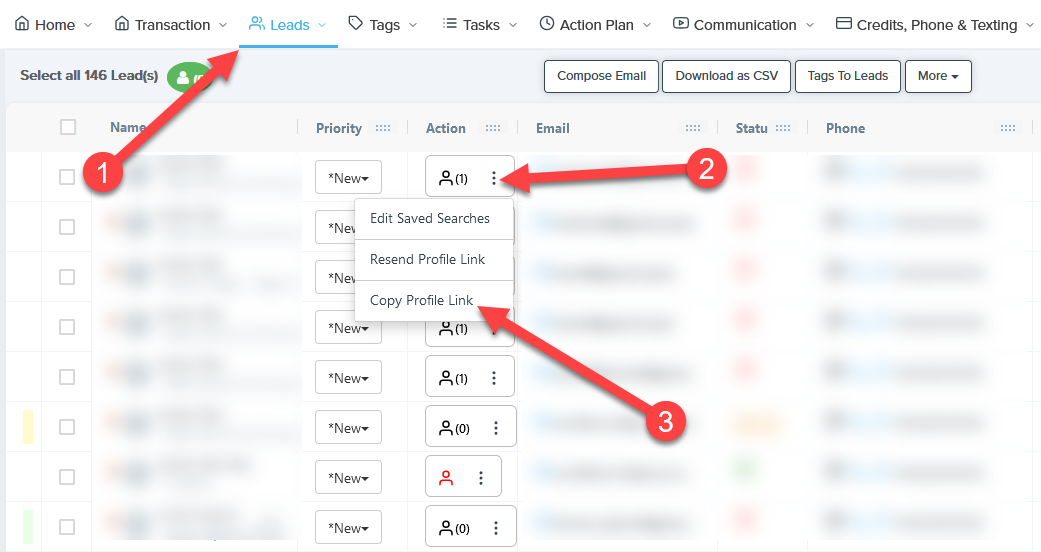Screen dimensions: 1041x552
Task: Open the More dropdown button
Action: click(938, 76)
